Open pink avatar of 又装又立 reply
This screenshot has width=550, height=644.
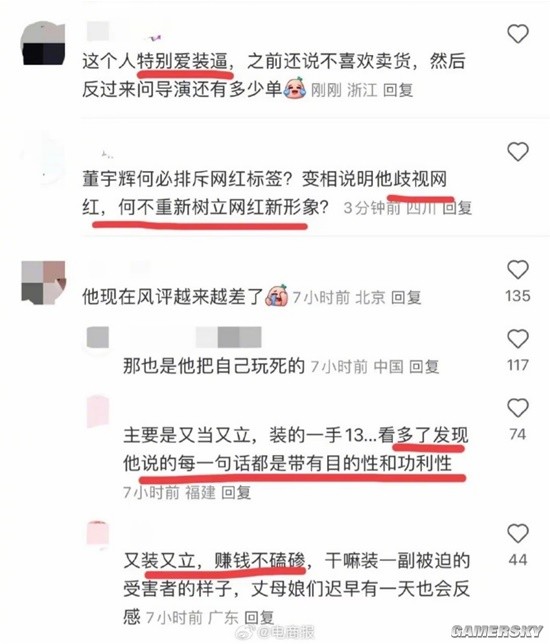click(x=98, y=533)
